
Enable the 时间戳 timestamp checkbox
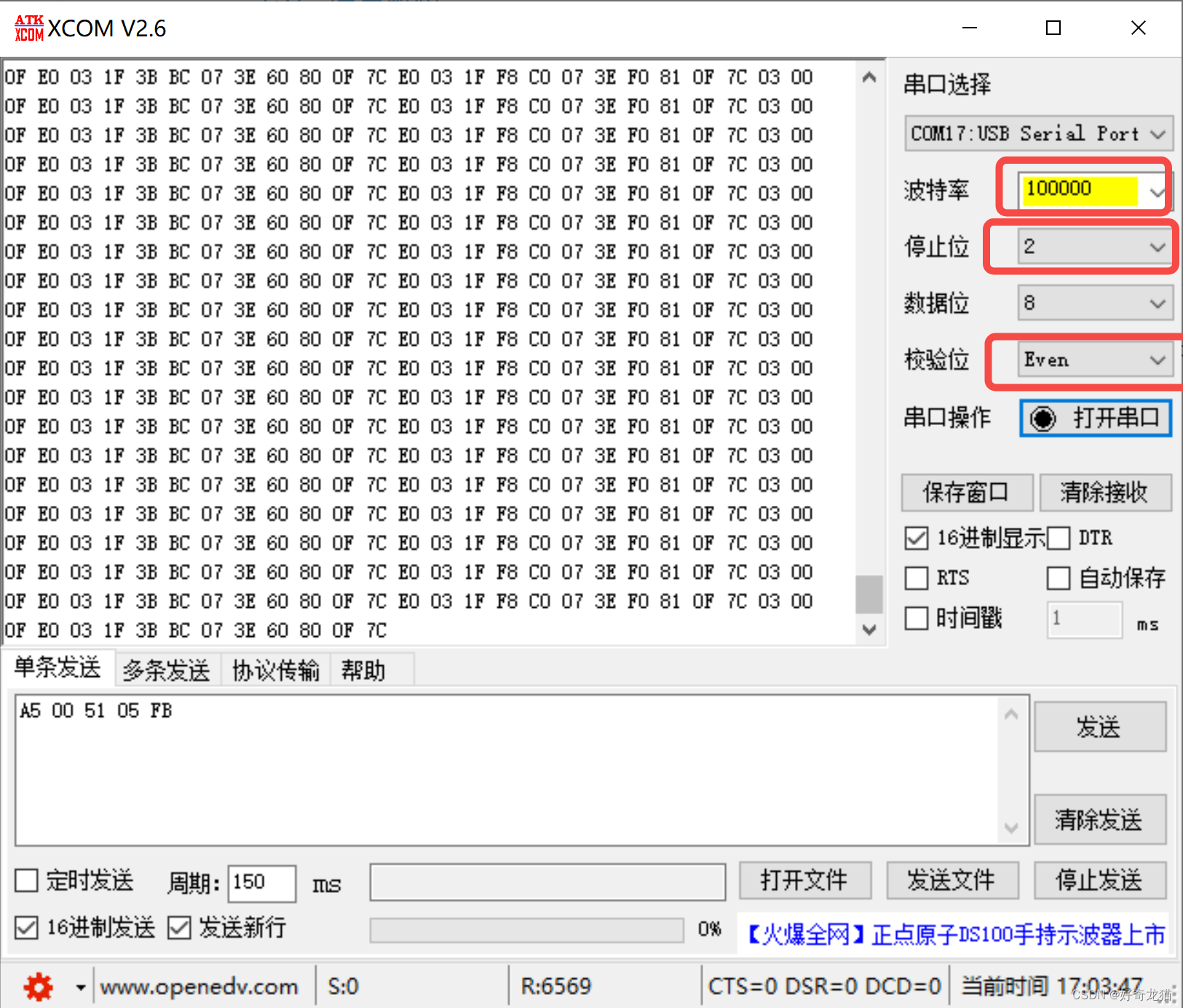pyautogui.click(x=917, y=618)
